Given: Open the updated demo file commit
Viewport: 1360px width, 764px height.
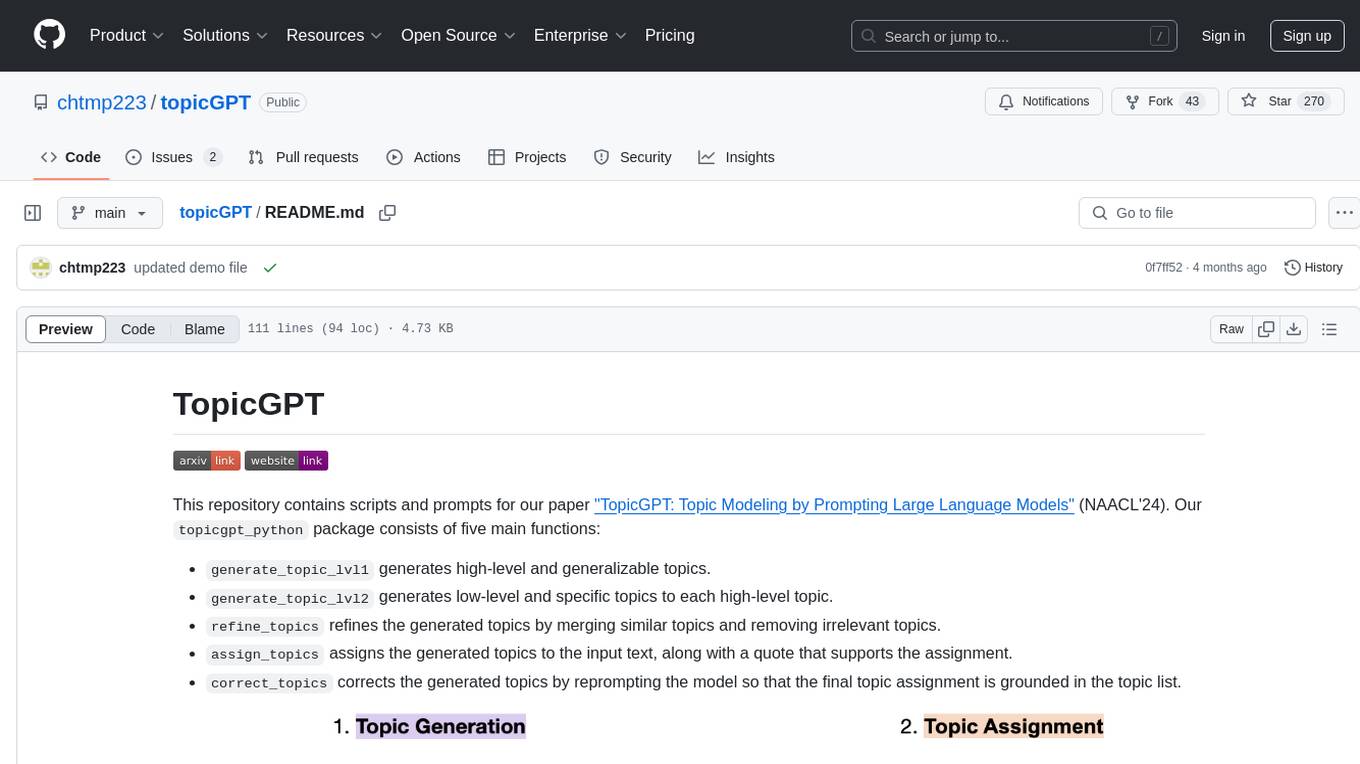Looking at the screenshot, I should pos(190,268).
